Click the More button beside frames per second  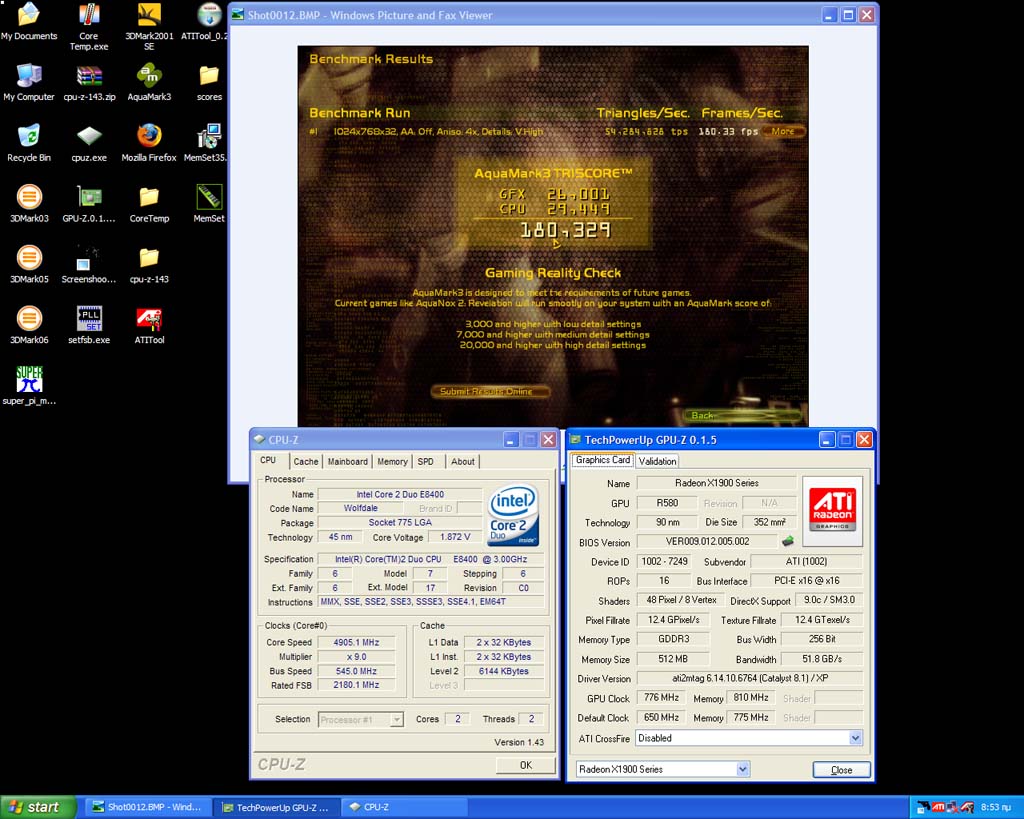782,131
